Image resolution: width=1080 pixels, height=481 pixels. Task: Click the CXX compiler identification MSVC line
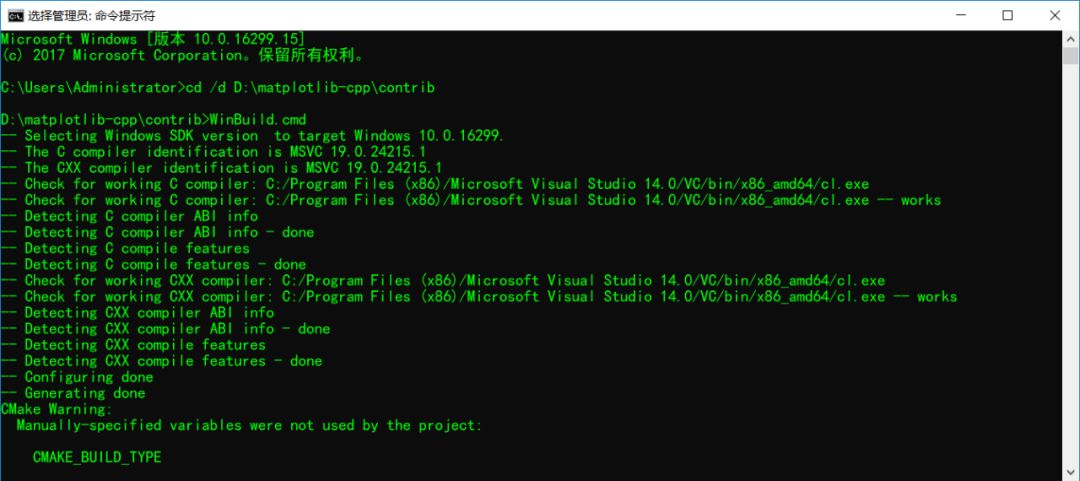tap(221, 167)
